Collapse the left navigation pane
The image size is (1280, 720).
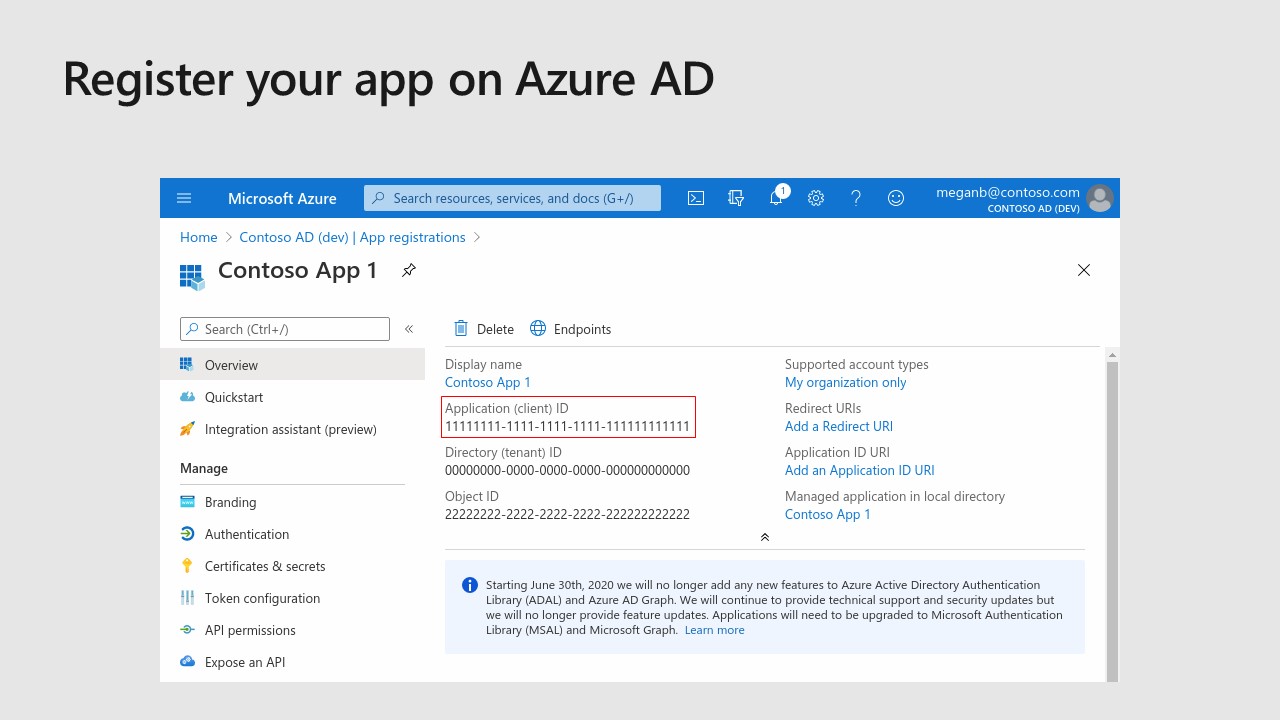pos(409,329)
